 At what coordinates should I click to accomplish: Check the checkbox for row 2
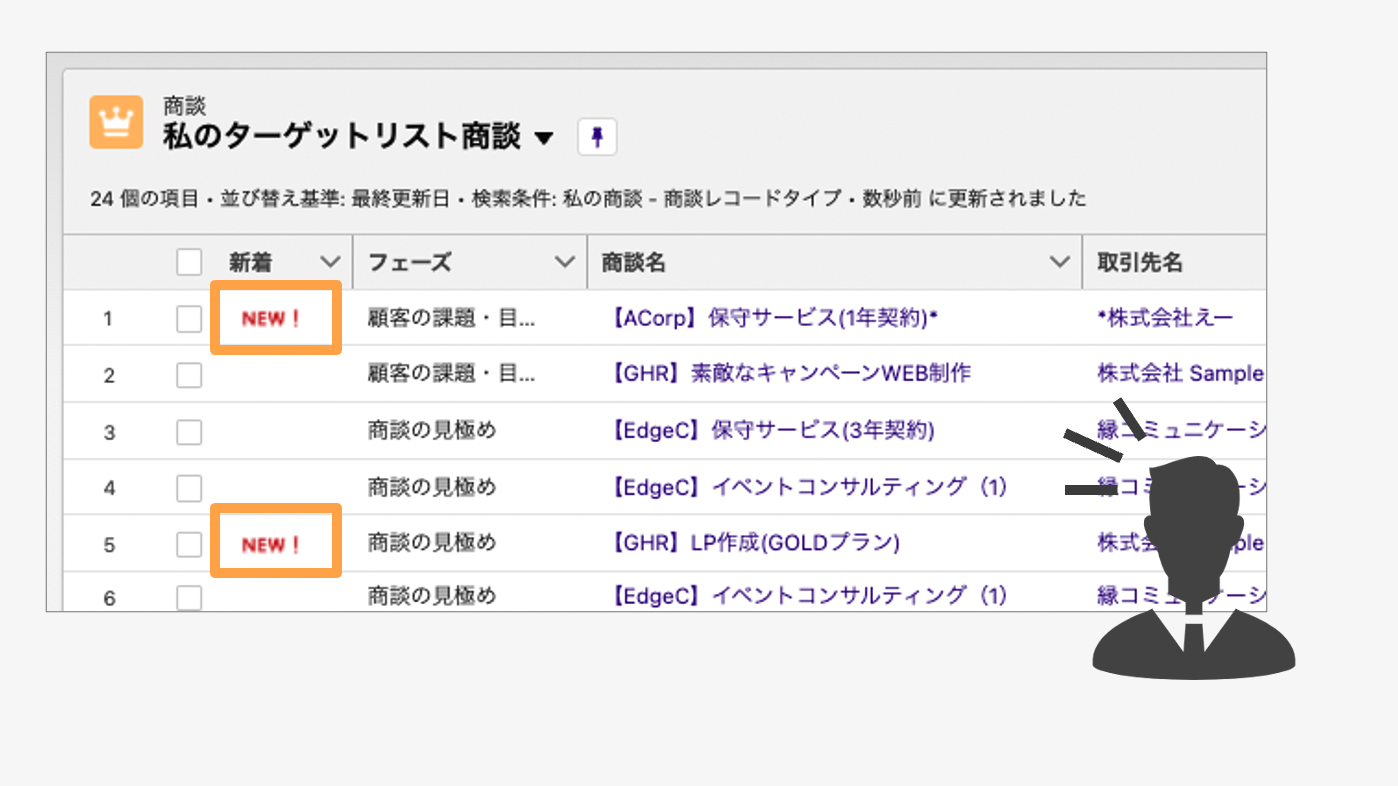(189, 375)
